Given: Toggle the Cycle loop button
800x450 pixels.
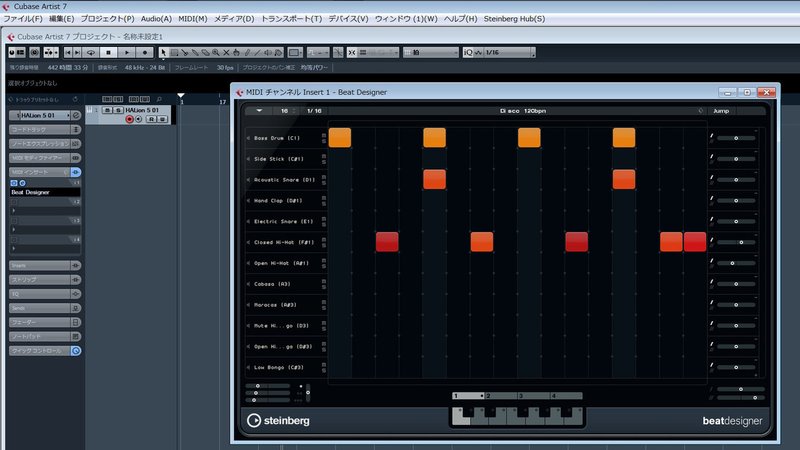Looking at the screenshot, I should pyautogui.click(x=91, y=53).
